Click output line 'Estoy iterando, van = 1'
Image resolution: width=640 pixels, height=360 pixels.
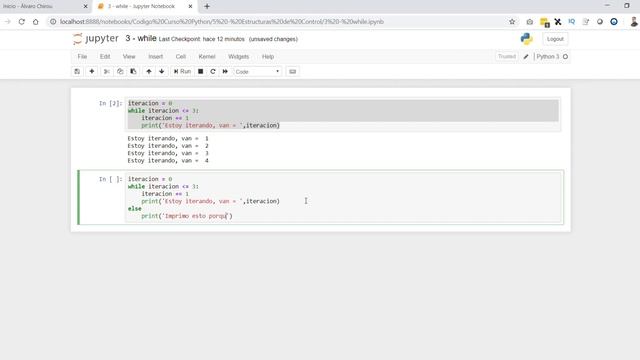[168, 138]
